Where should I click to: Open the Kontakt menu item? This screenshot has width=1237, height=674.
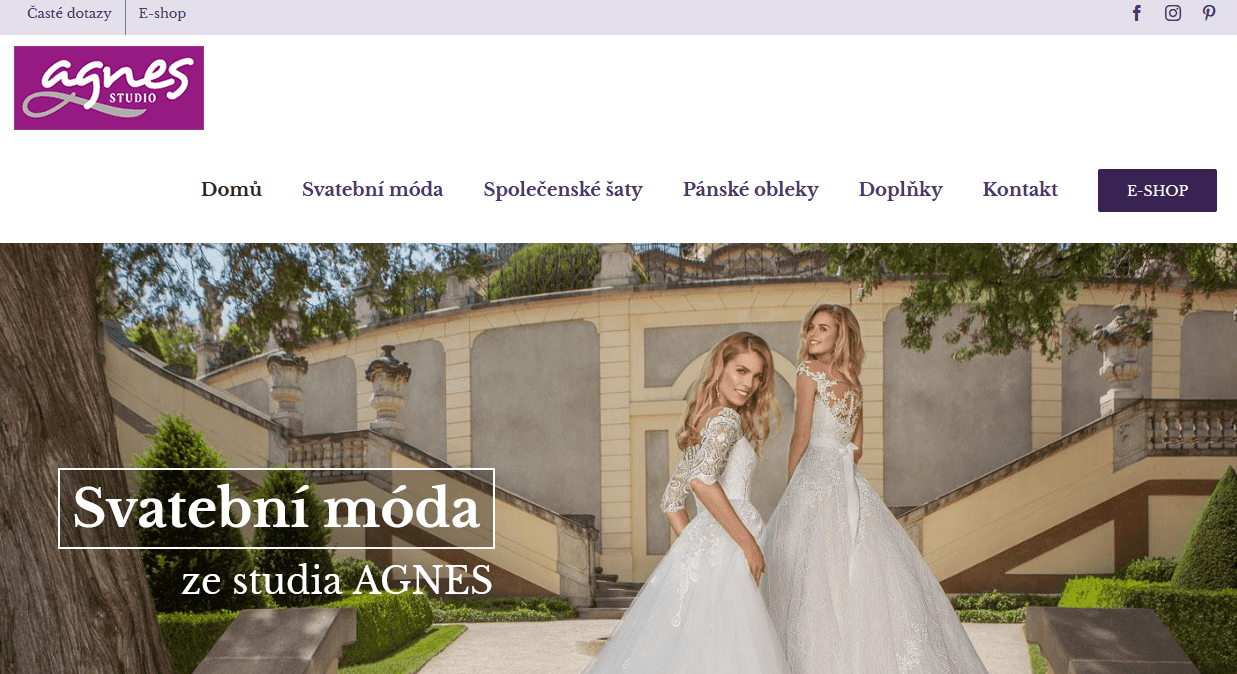1020,189
